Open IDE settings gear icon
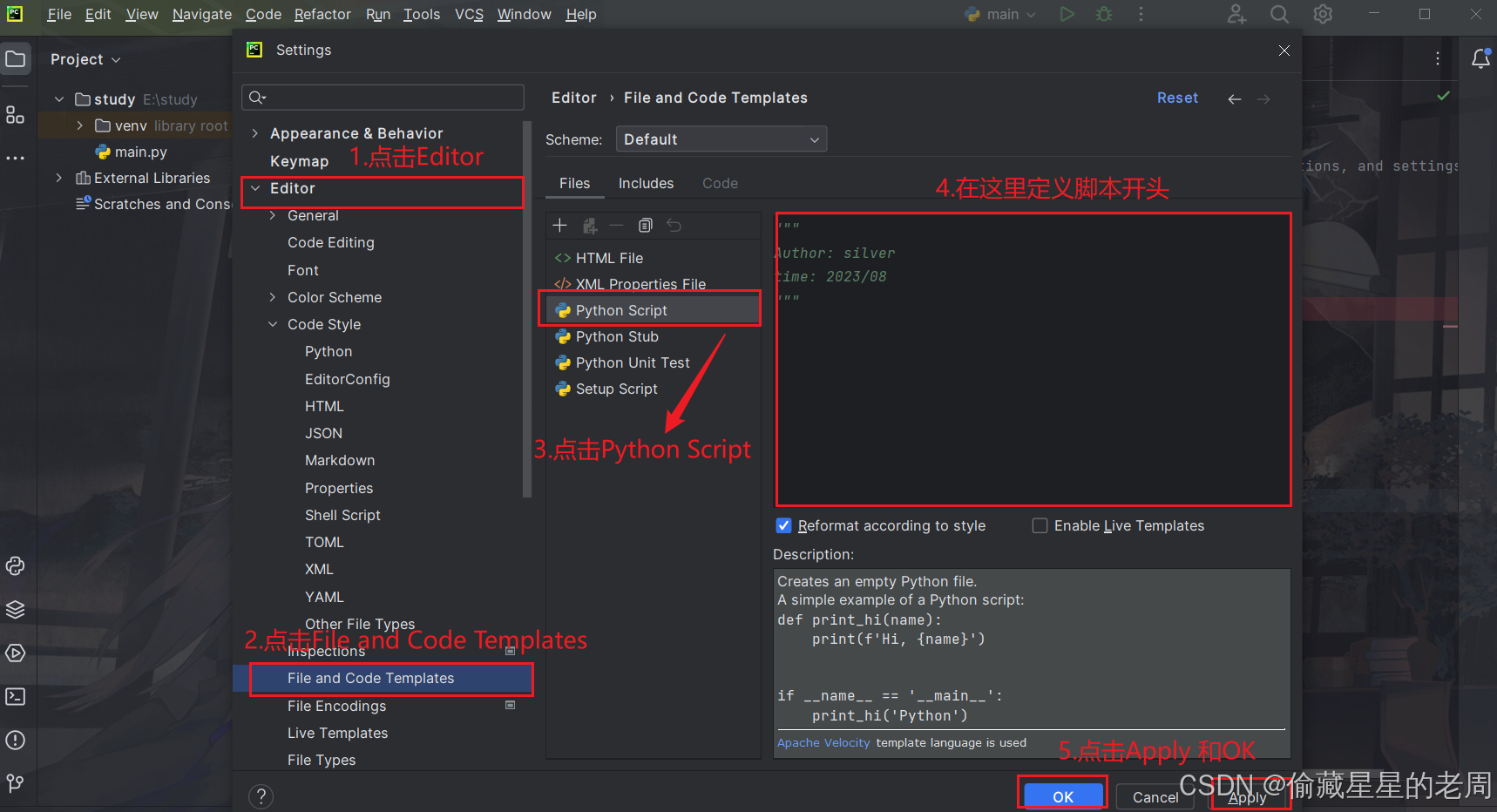 [1323, 14]
